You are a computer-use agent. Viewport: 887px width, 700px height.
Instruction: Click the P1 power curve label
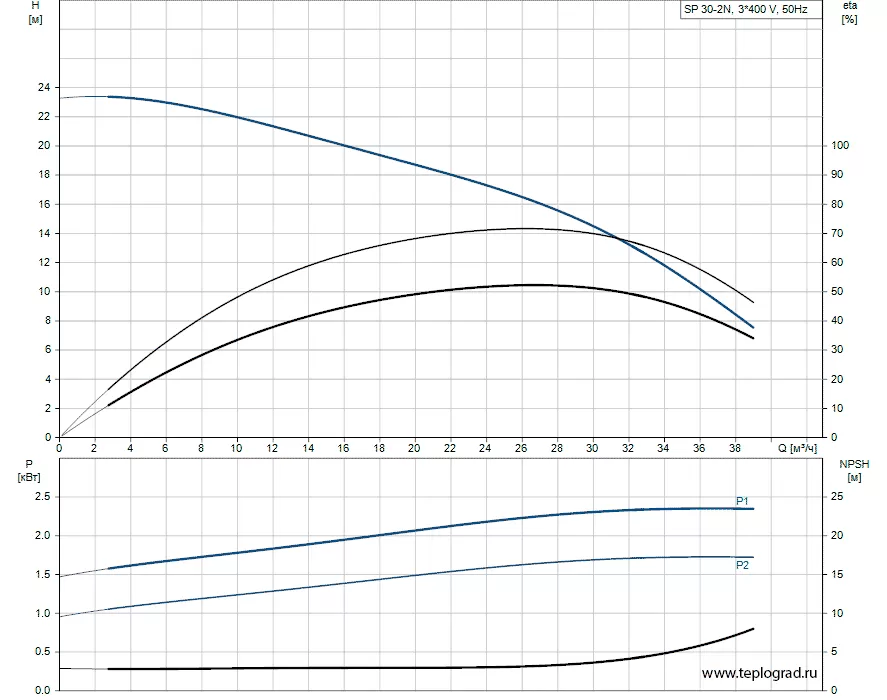click(x=742, y=501)
